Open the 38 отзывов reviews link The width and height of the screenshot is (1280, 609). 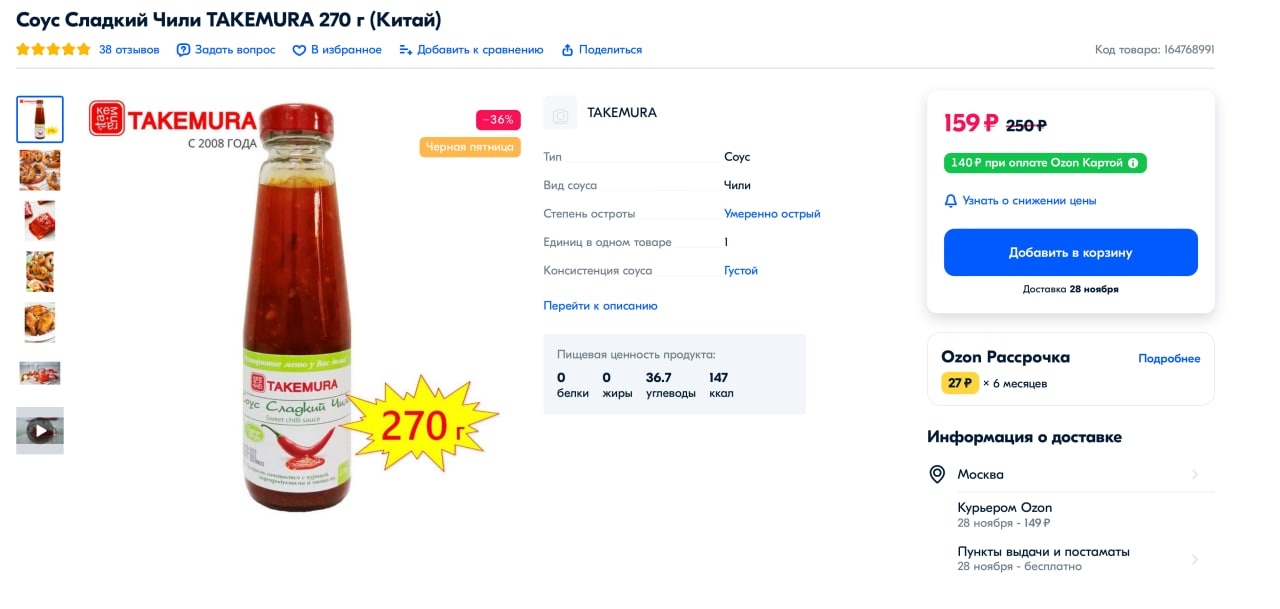tap(129, 50)
